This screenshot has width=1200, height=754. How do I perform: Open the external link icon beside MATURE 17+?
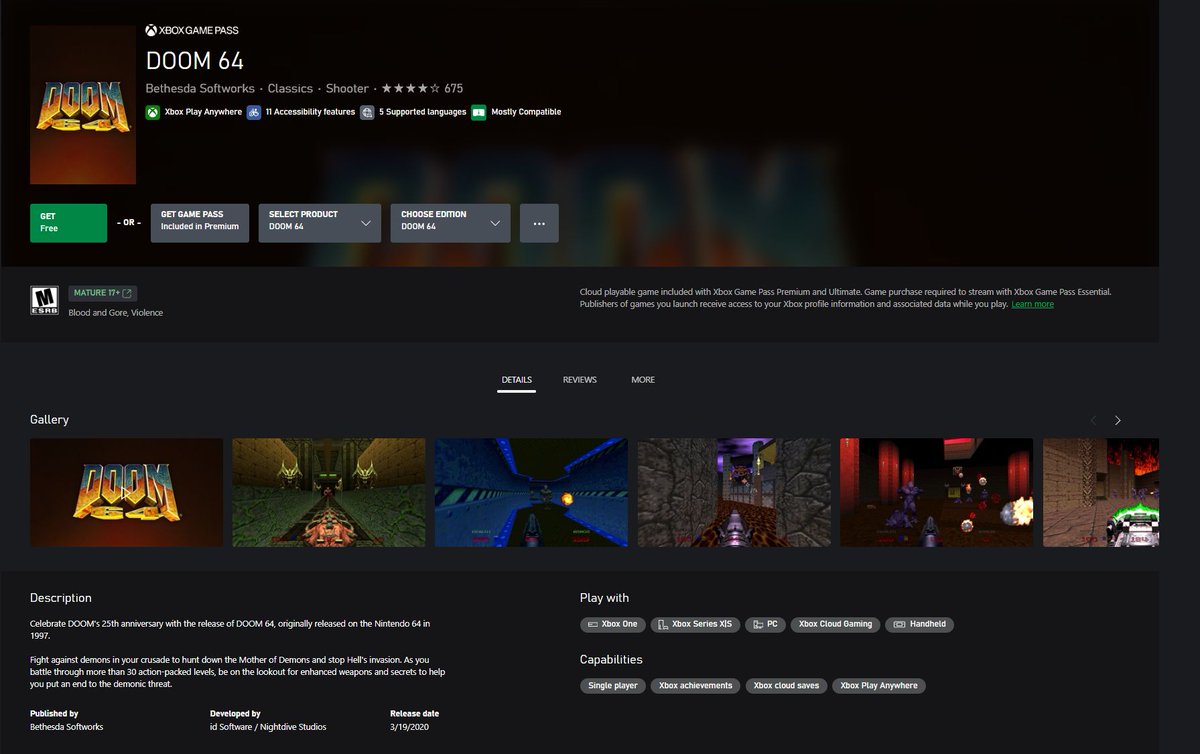pyautogui.click(x=128, y=293)
